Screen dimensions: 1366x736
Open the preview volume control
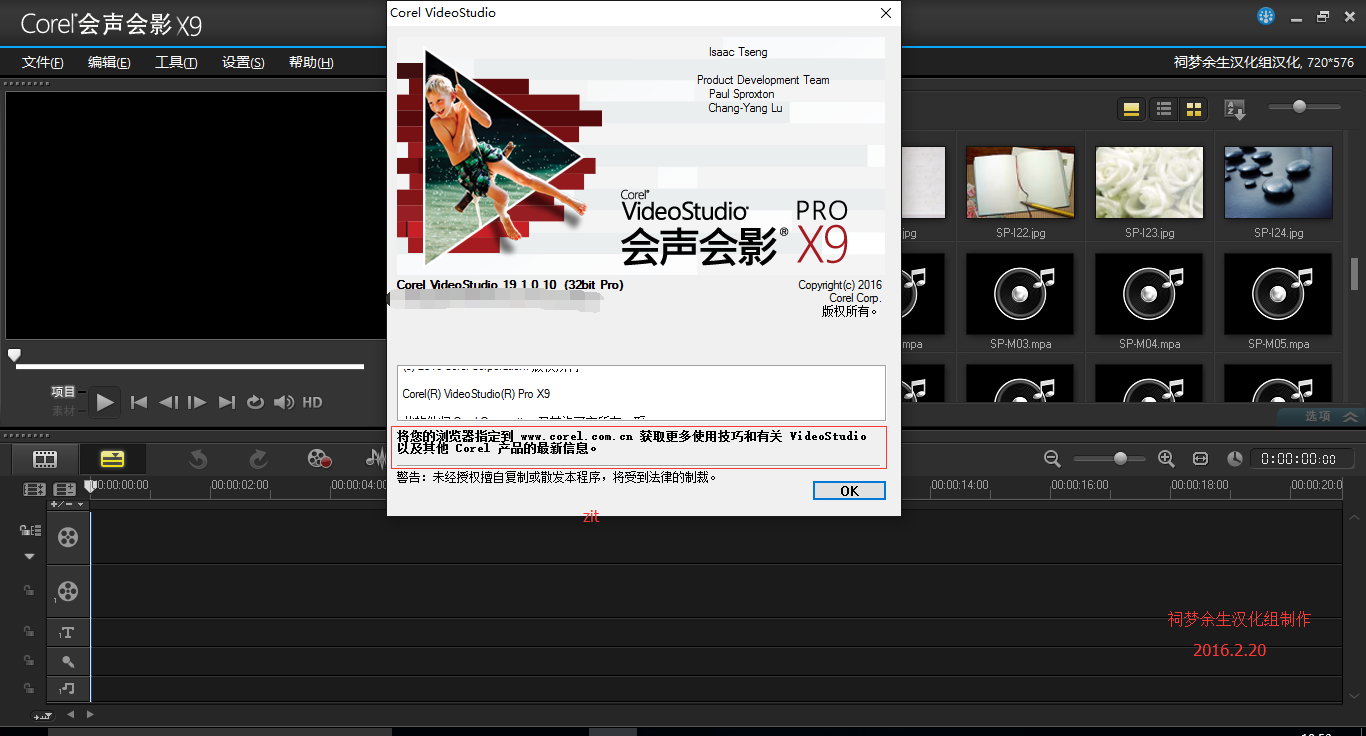pos(284,402)
